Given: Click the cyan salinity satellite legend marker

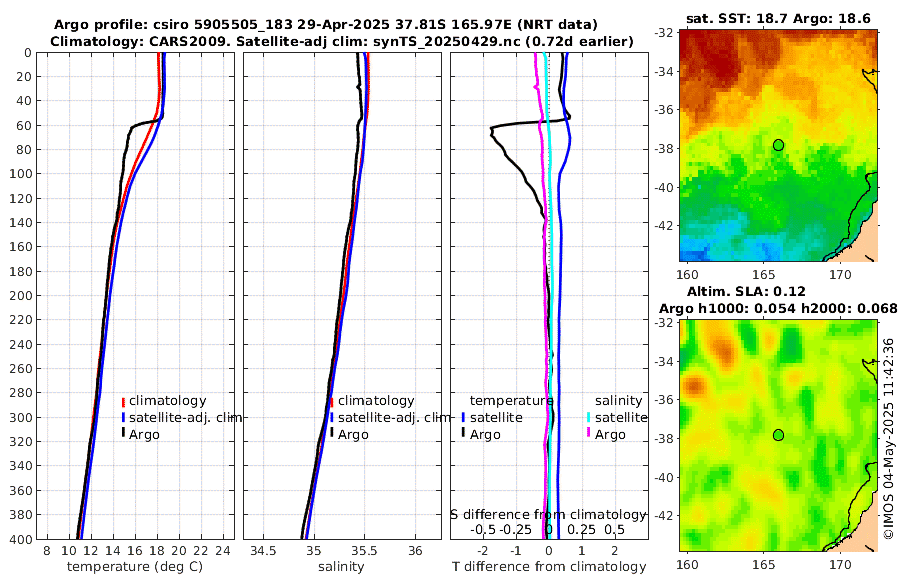Looking at the screenshot, I should pos(589,417).
